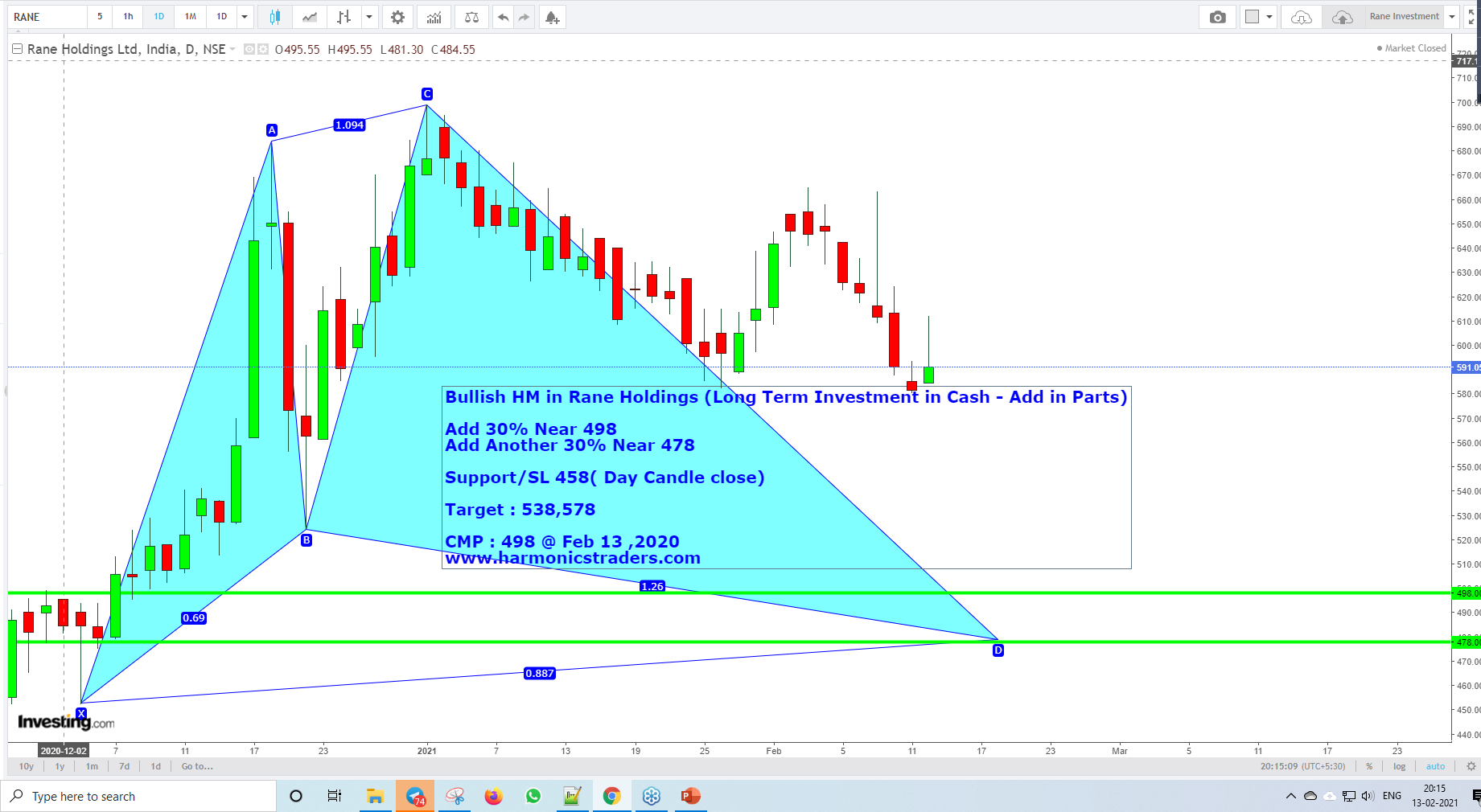Collapse the Rane Holdings legend box
This screenshot has width=1481, height=812.
tap(17, 49)
